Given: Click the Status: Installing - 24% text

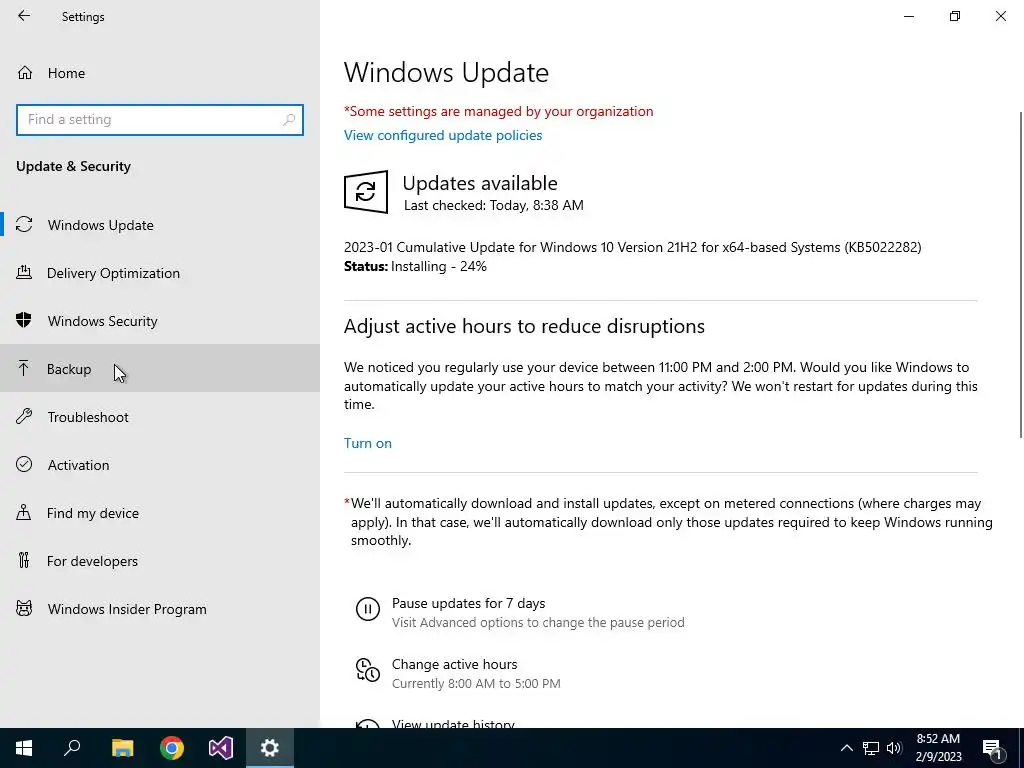Looking at the screenshot, I should [x=415, y=266].
